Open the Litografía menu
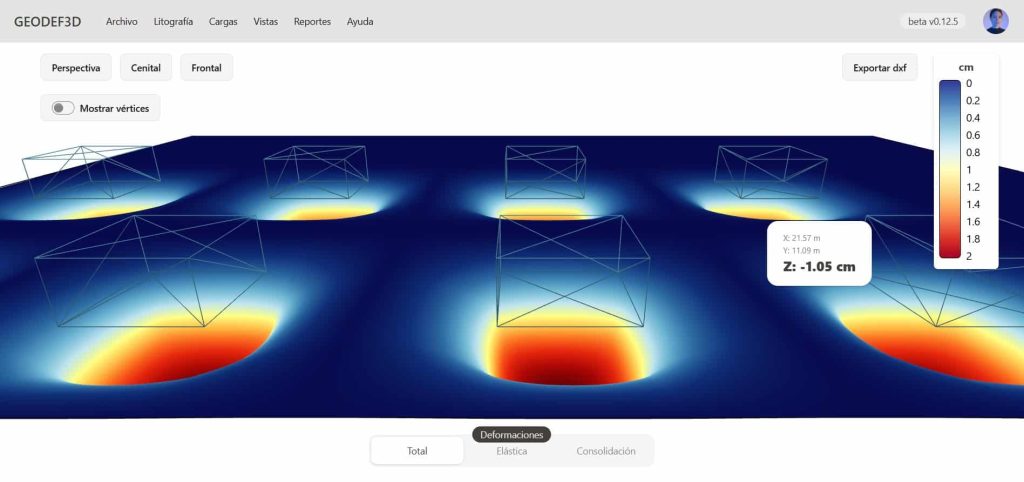Screen dimensions: 1024x482 point(173,22)
